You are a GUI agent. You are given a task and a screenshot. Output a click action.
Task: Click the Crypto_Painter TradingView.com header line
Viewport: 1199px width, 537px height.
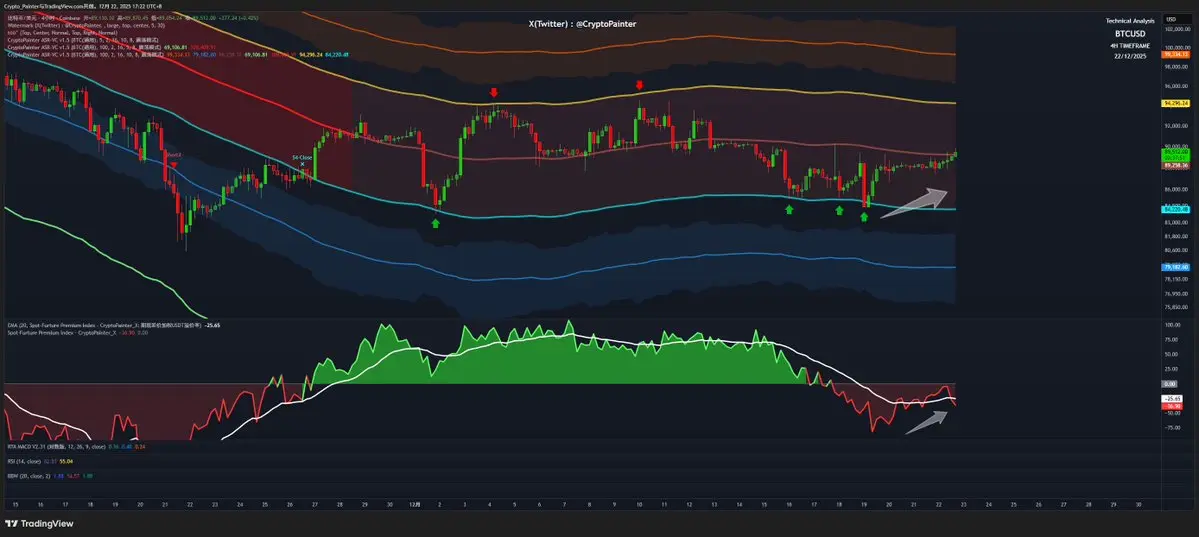pyautogui.click(x=82, y=6)
